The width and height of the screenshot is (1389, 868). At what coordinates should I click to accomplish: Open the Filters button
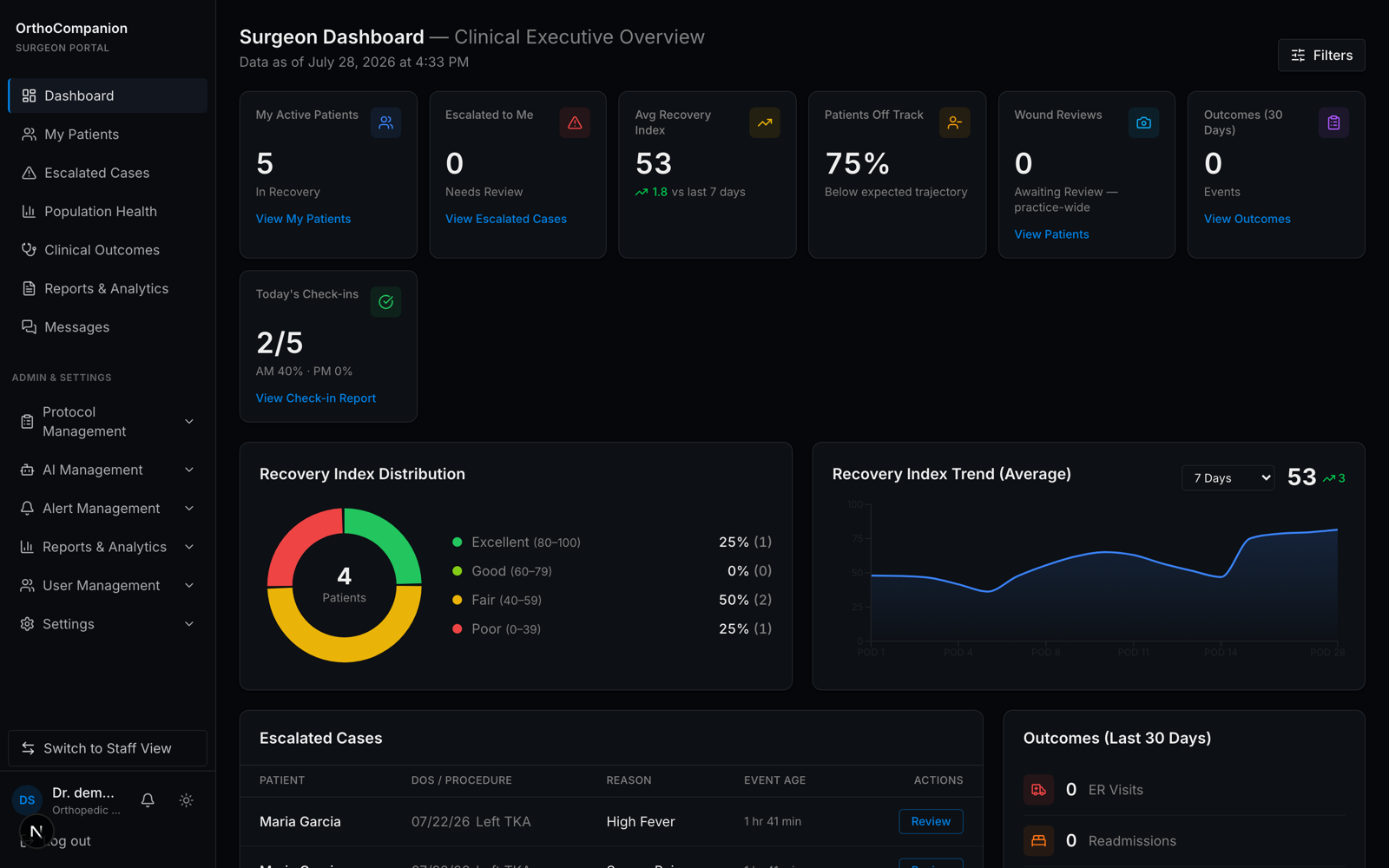point(1321,56)
